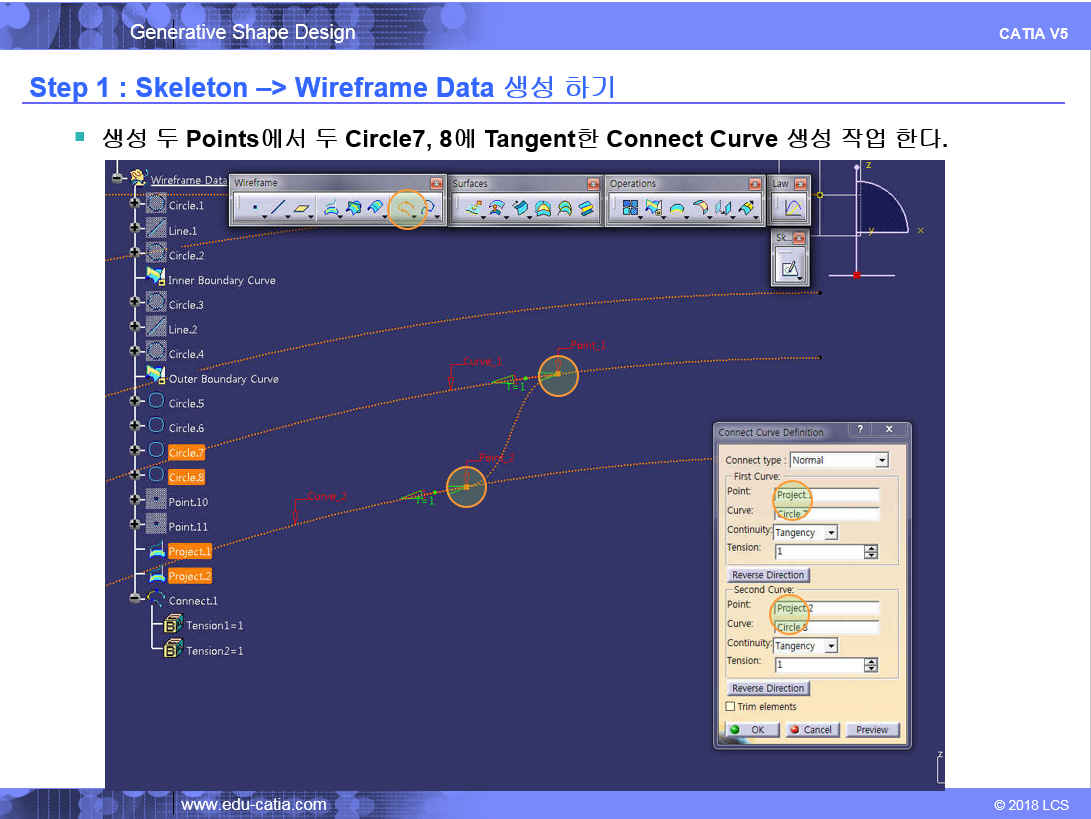
Task: Click the first Operations toolbar Join icon
Action: coord(630,208)
